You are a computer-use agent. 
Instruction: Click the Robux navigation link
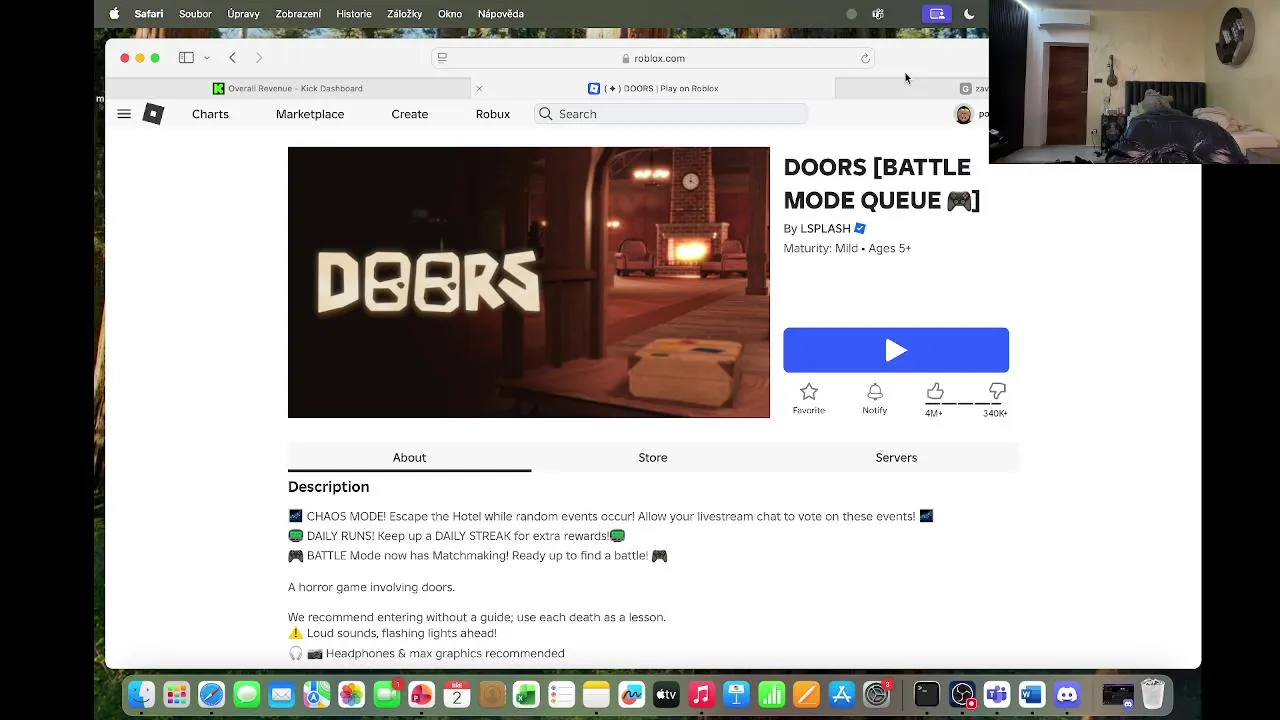[x=493, y=114]
